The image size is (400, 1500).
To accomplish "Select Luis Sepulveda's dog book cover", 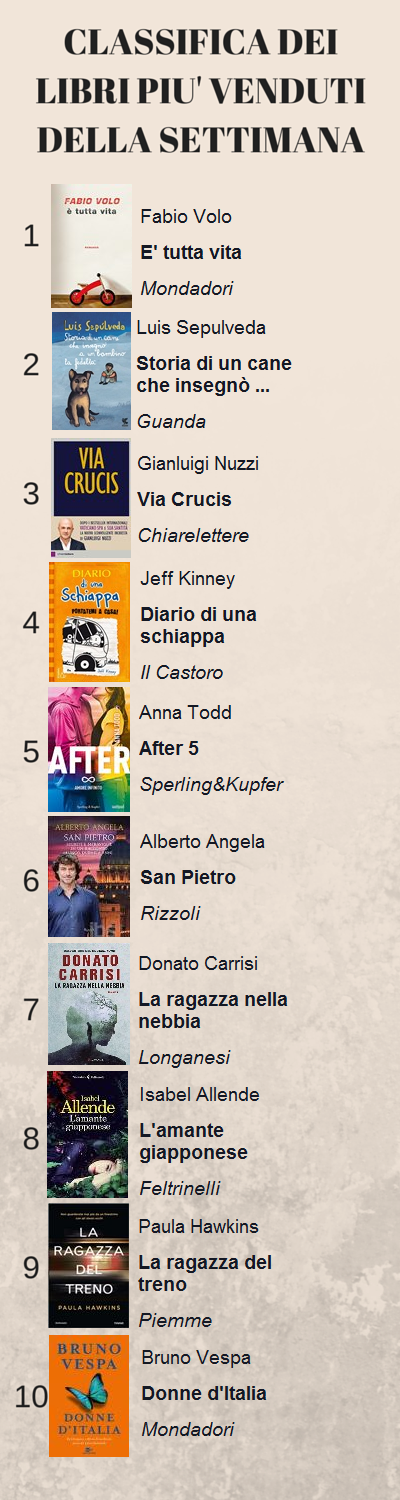I will pos(91,370).
